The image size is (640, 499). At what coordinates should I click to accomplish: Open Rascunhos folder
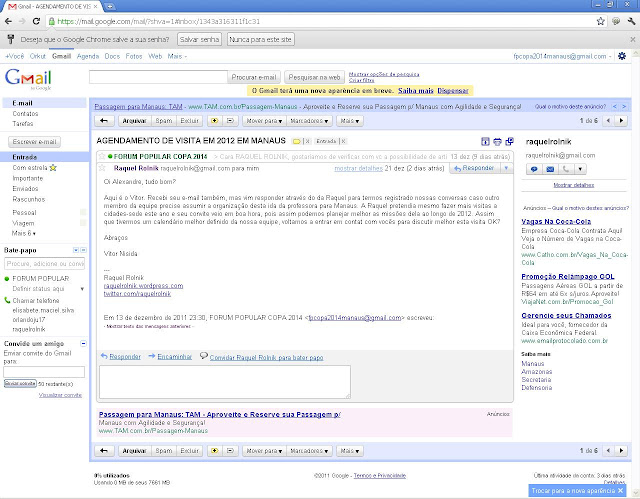coord(29,199)
